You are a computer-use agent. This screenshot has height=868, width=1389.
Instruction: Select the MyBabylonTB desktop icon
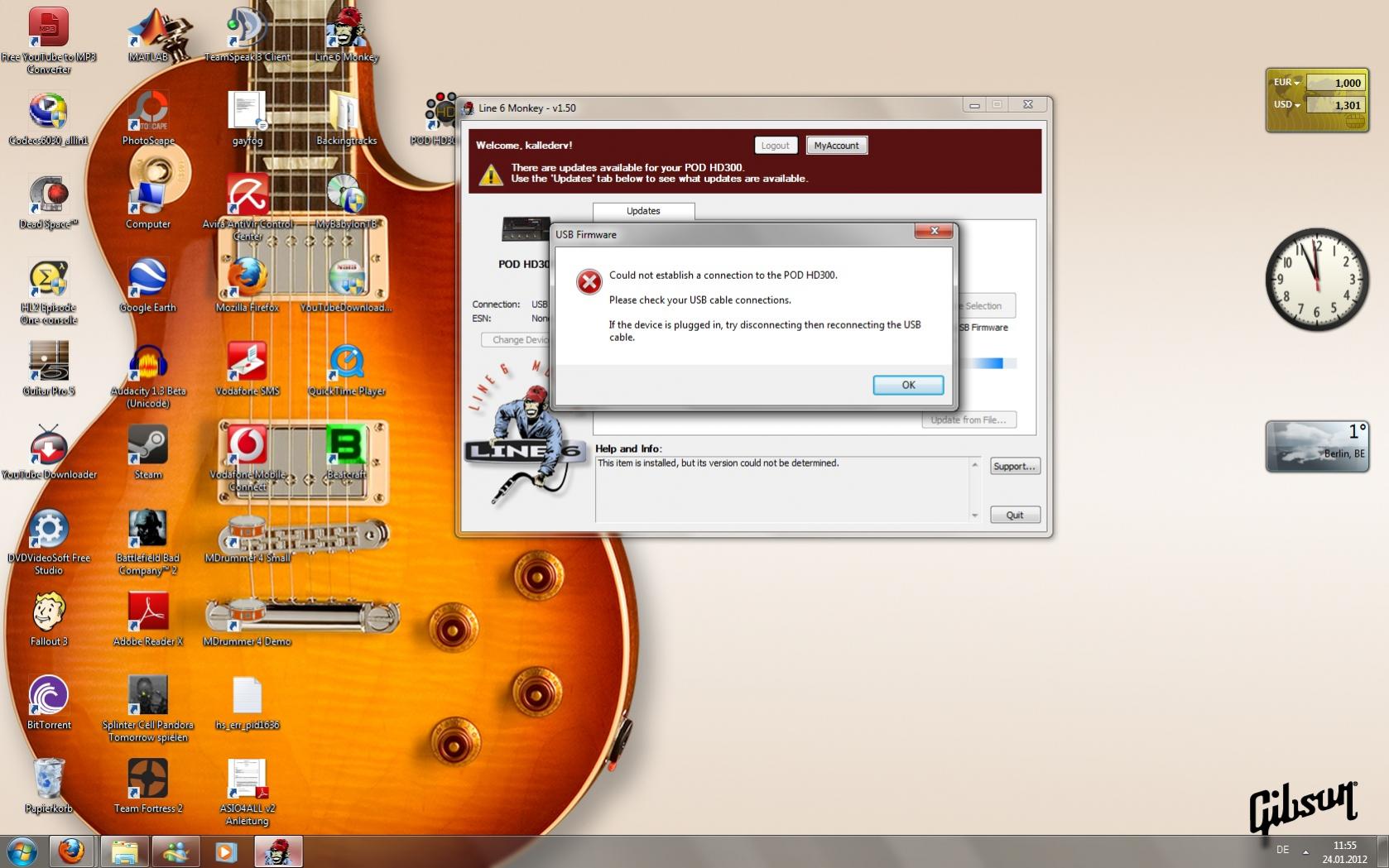point(346,202)
